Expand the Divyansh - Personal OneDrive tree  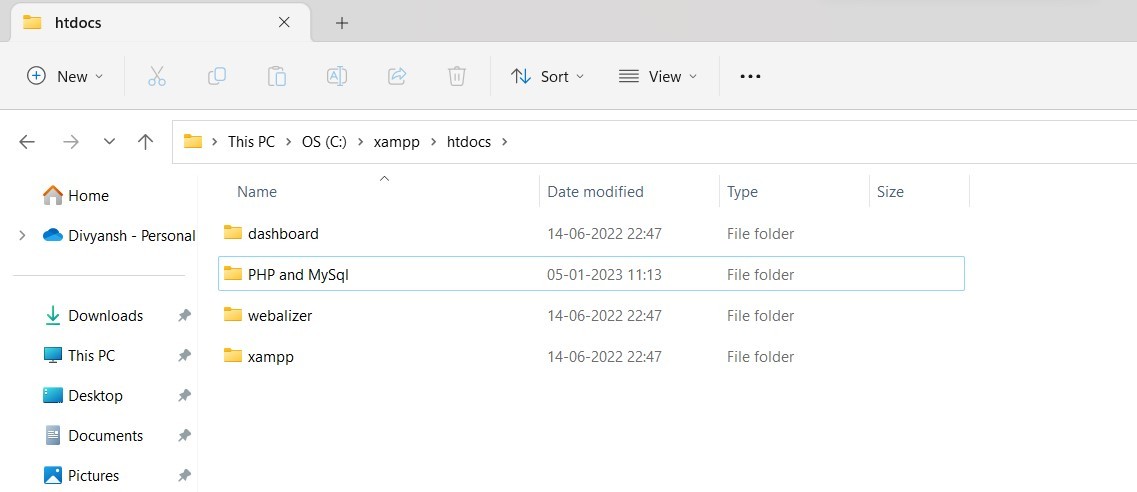(x=22, y=236)
